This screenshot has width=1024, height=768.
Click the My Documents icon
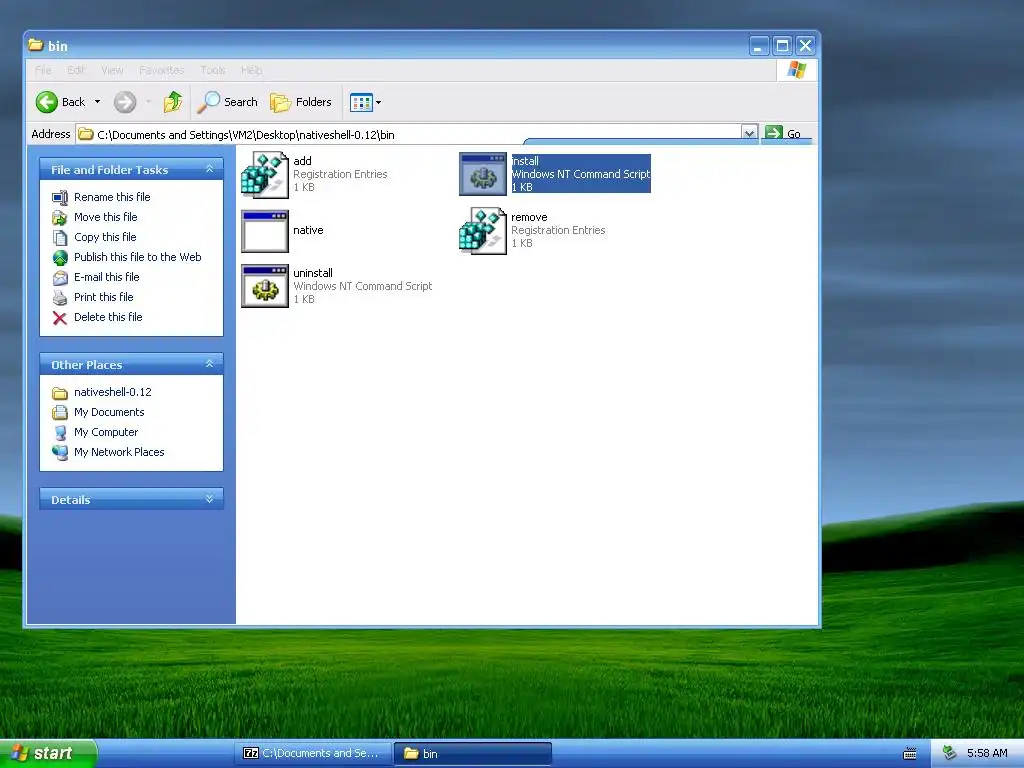(59, 413)
